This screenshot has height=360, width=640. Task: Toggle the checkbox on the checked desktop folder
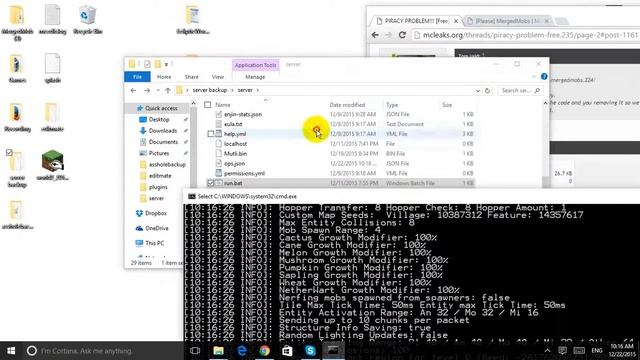9,153
